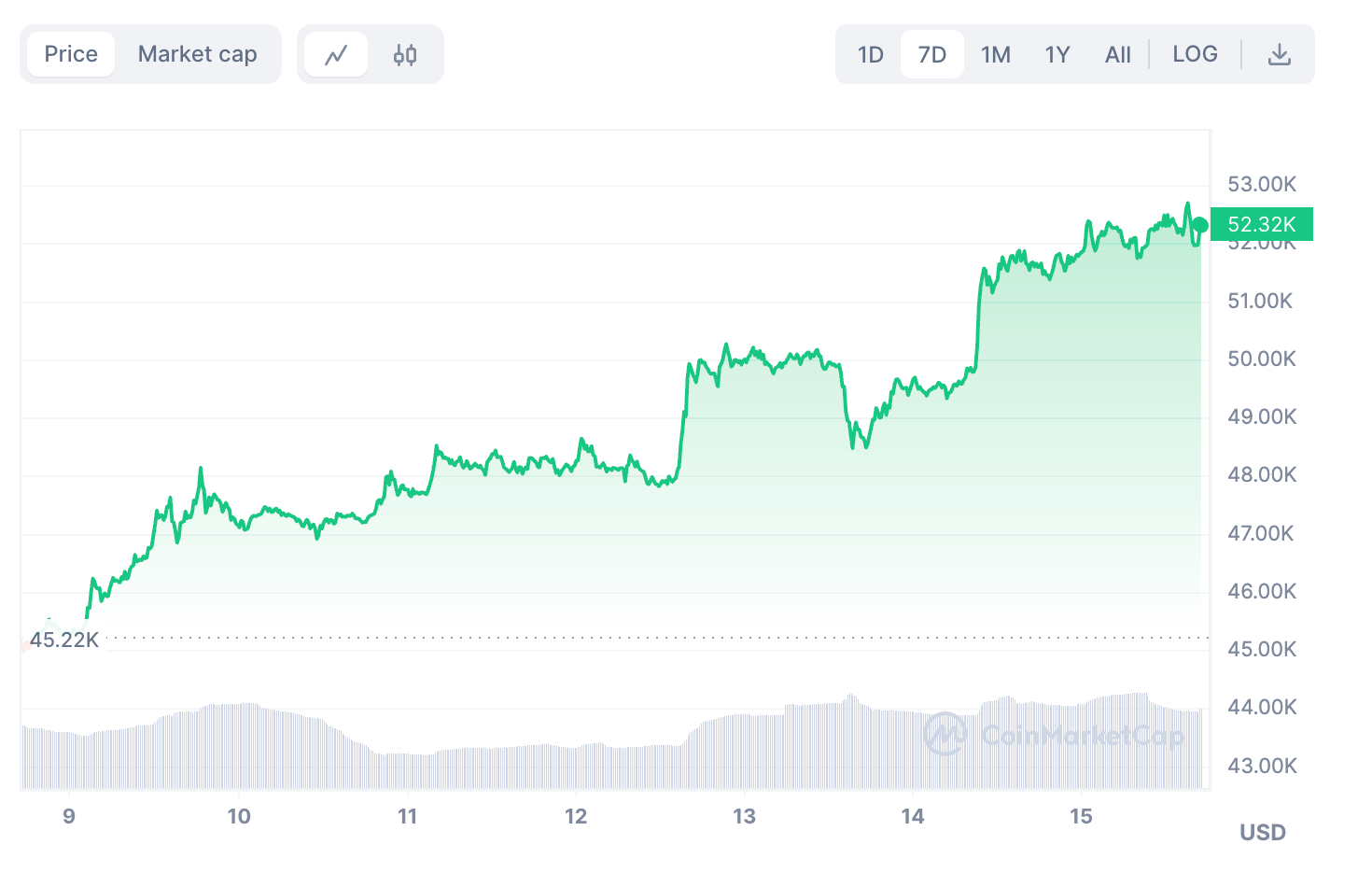Click the low price label 45.22K
This screenshot has width=1372, height=887.
click(64, 640)
